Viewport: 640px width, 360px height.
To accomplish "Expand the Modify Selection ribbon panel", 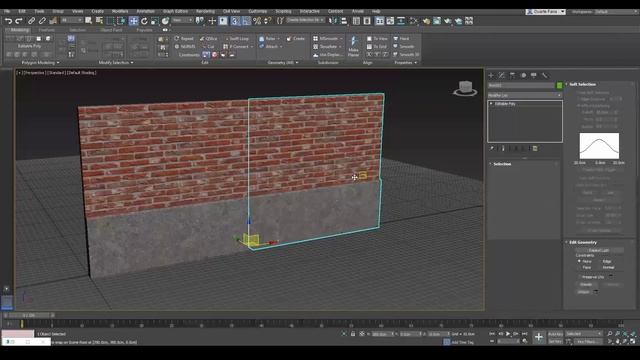I will pos(116,63).
